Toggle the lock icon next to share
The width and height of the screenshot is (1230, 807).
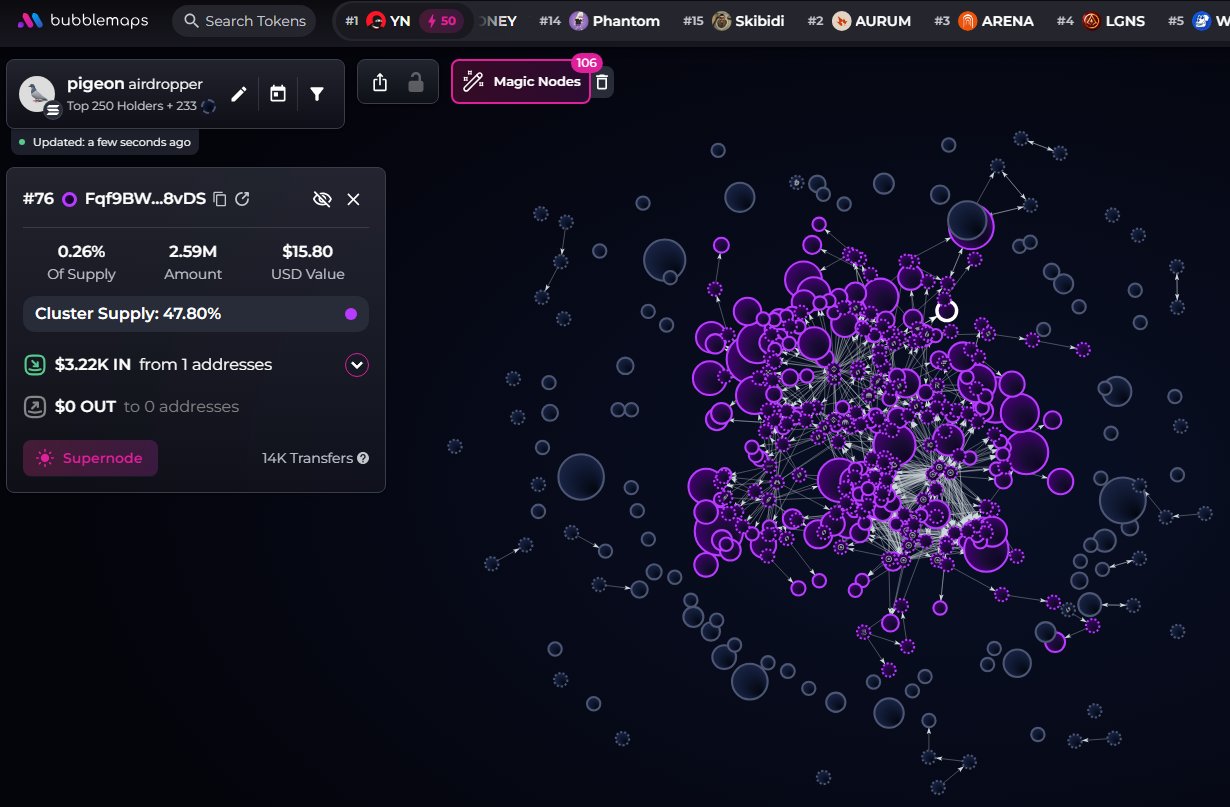415,83
